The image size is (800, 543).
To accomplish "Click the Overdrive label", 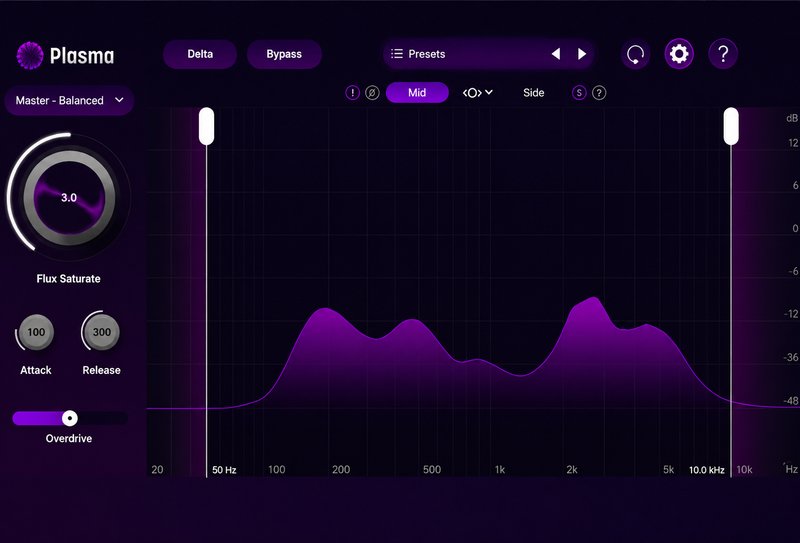I will coord(69,438).
